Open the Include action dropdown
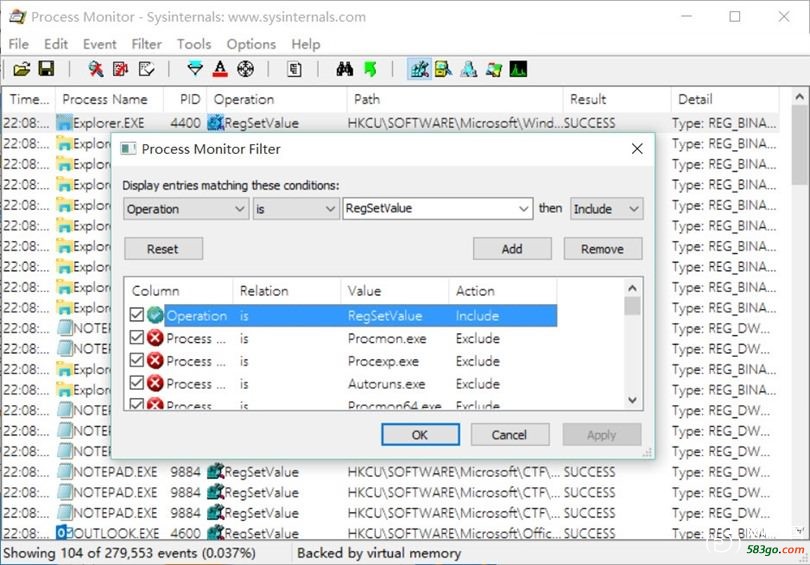This screenshot has height=565, width=810. [x=606, y=209]
